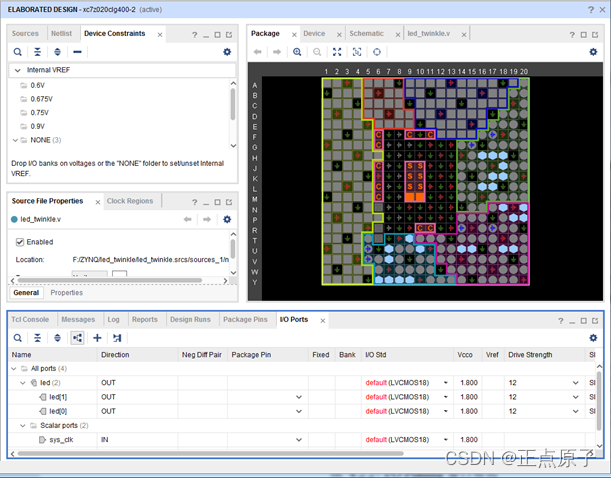Viewport: 611px width, 478px height.
Task: Open help for Elaborated Design window
Action: 591,10
